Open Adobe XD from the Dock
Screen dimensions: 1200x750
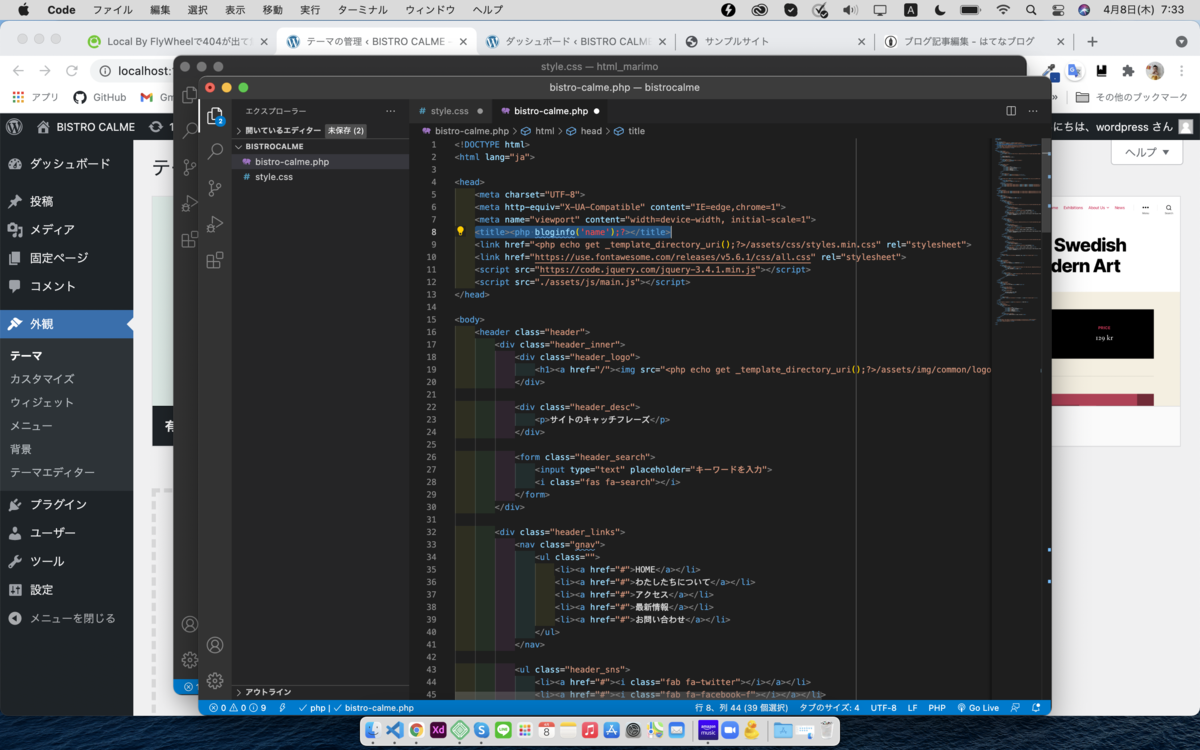[x=438, y=730]
